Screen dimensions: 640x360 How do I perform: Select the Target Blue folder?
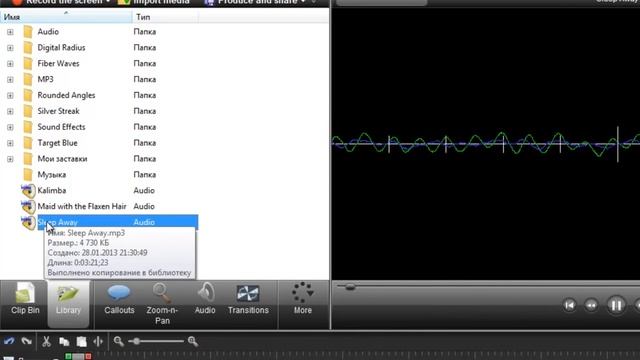(58, 143)
